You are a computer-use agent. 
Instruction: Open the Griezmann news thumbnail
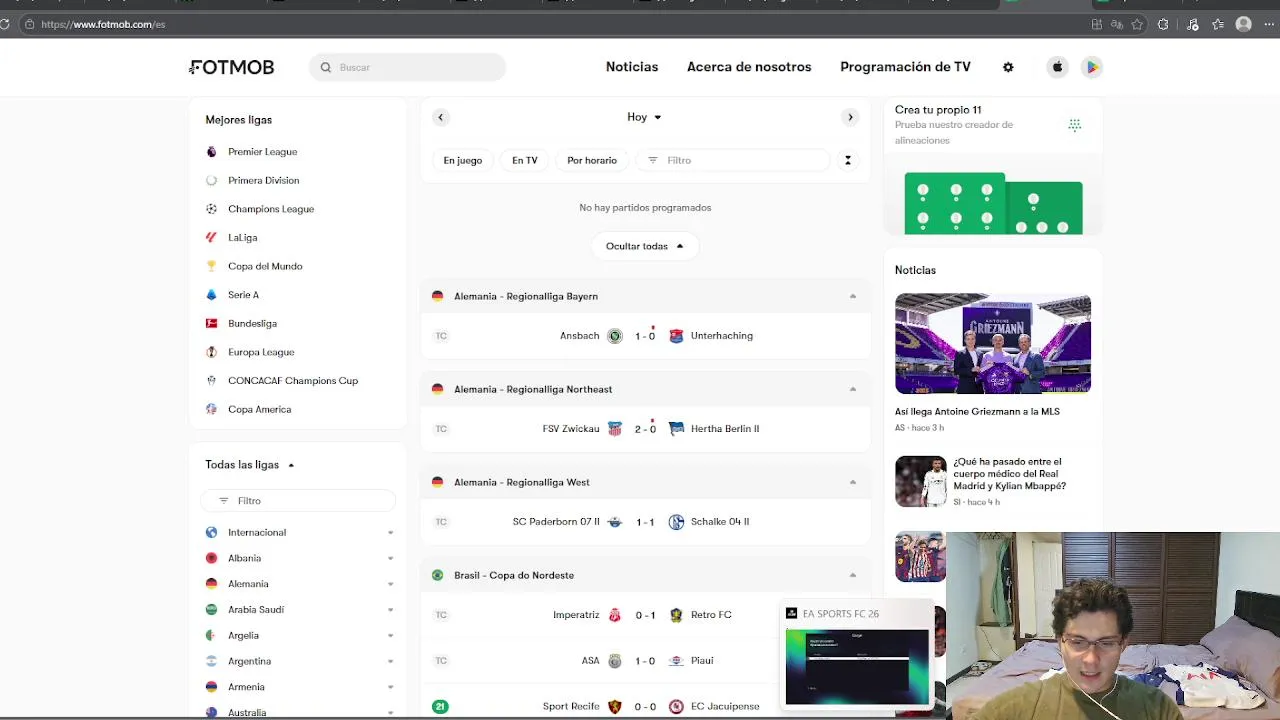point(993,344)
